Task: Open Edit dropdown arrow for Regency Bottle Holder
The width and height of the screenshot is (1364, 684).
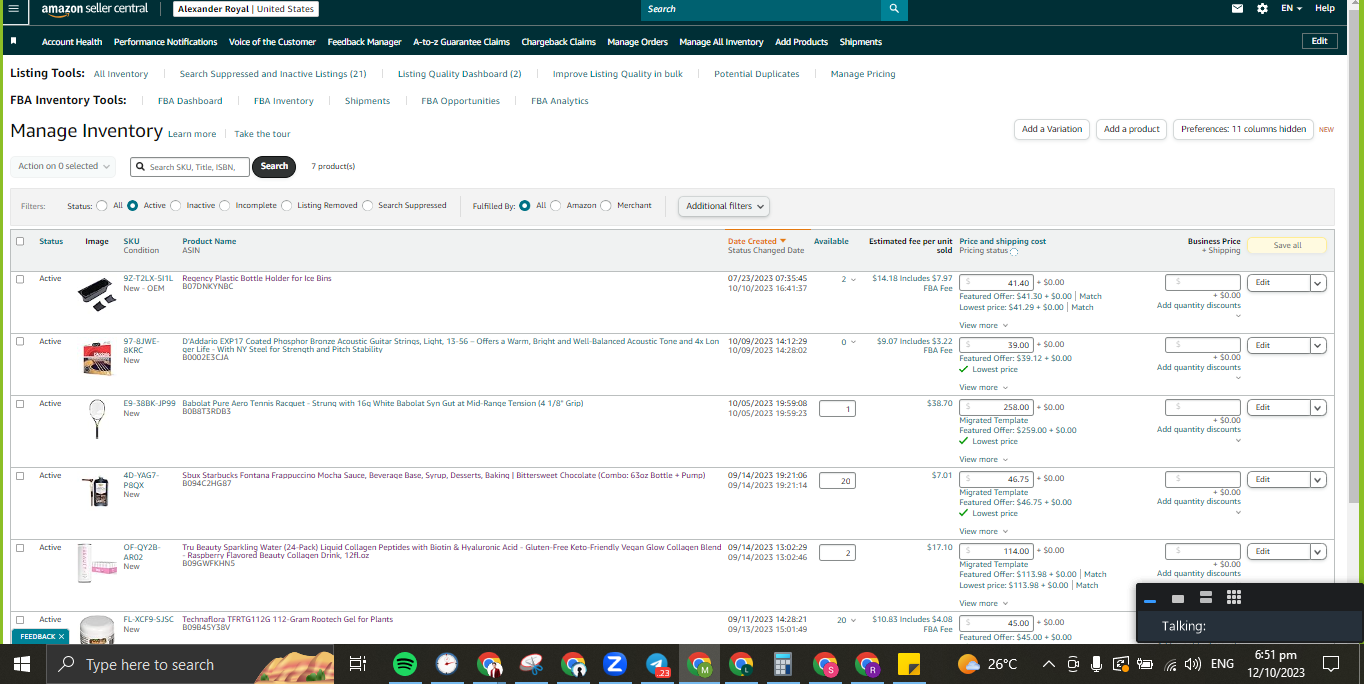Action: coord(1318,283)
